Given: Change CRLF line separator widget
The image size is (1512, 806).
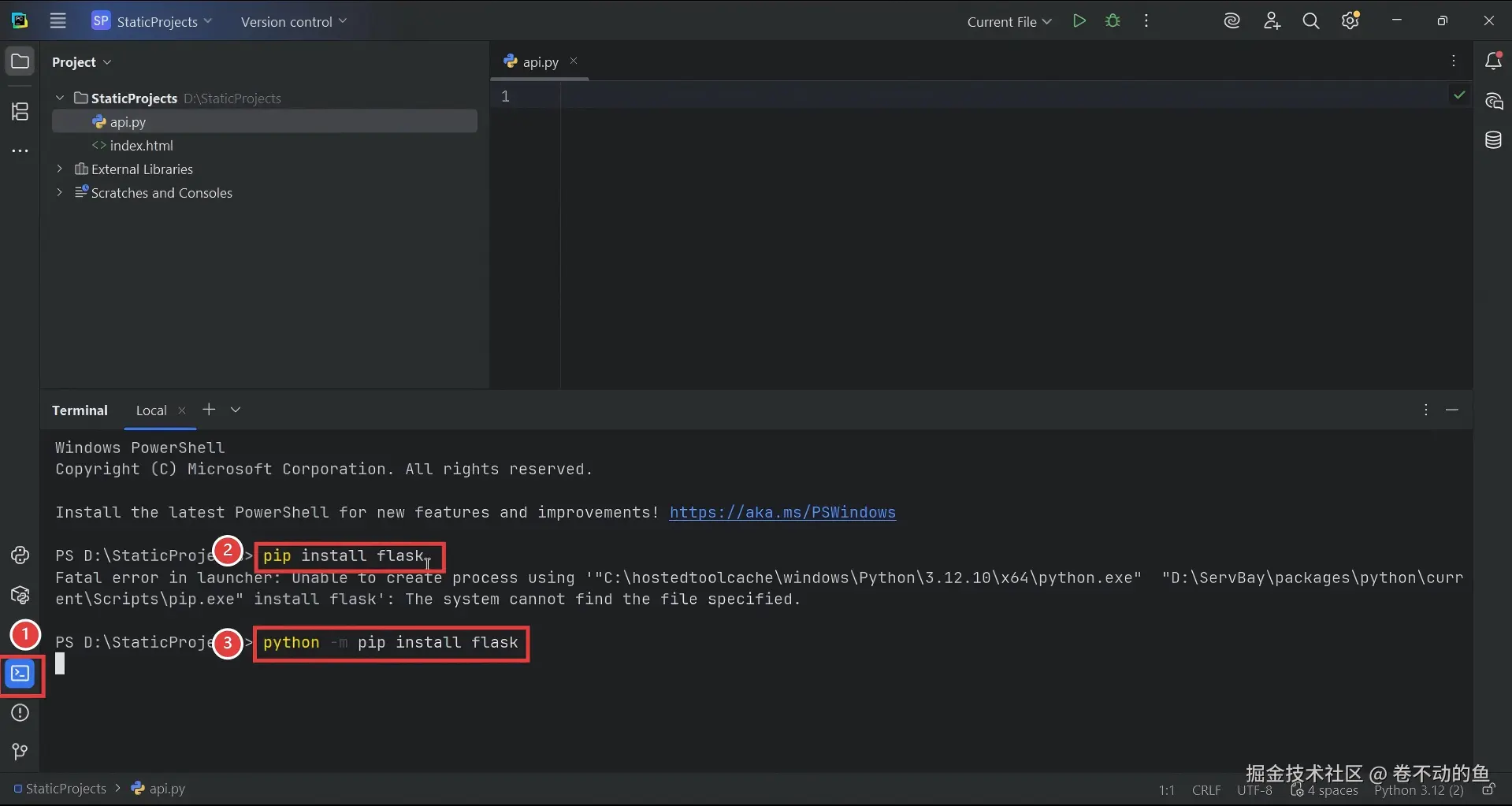Looking at the screenshot, I should click(1206, 790).
